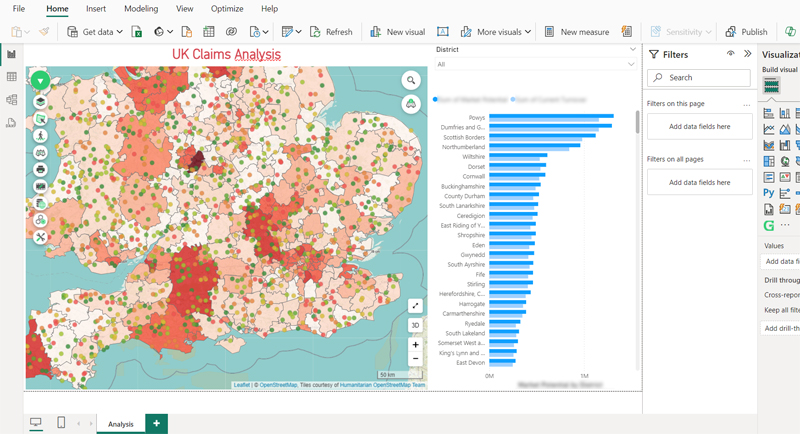Click the map image export tool

[x=40, y=186]
